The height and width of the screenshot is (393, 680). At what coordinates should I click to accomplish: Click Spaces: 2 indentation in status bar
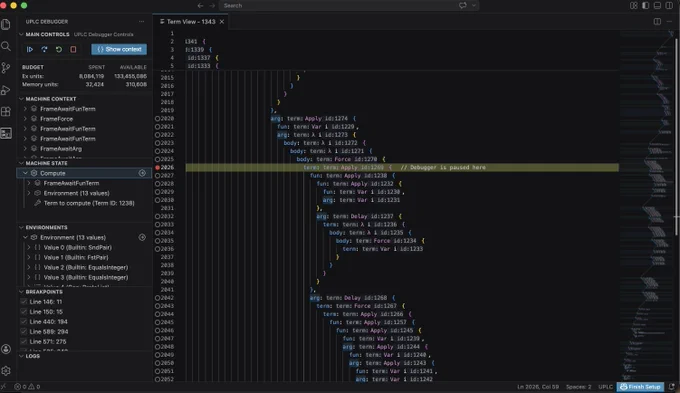pos(579,386)
